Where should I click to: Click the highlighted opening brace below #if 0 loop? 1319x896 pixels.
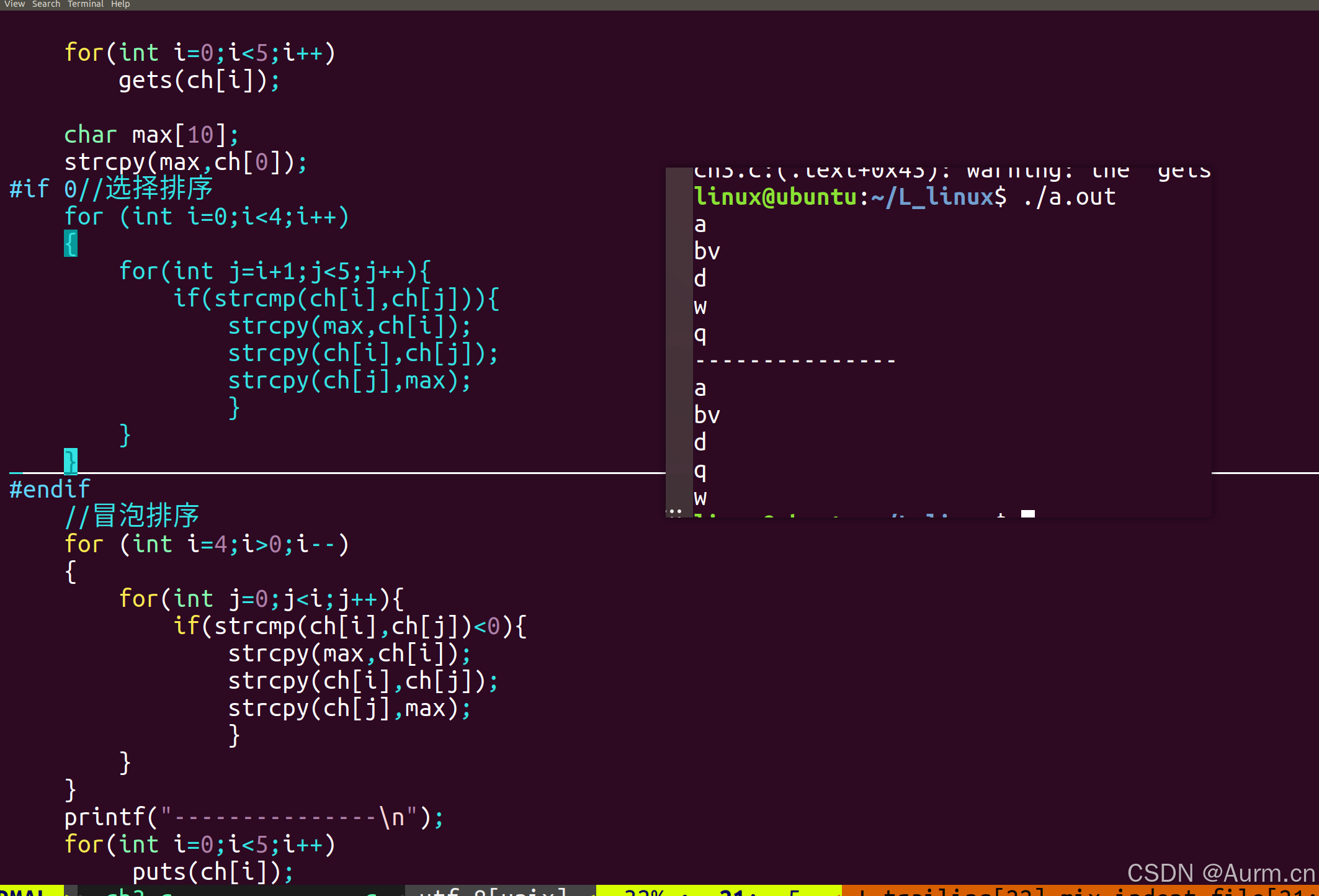coord(71,243)
